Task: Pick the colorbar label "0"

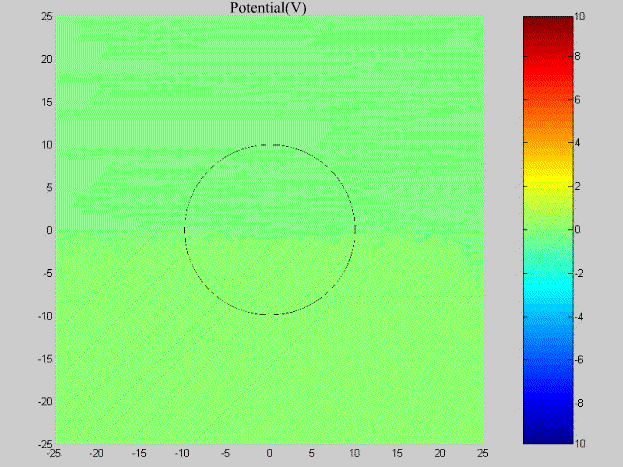Action: tap(577, 229)
